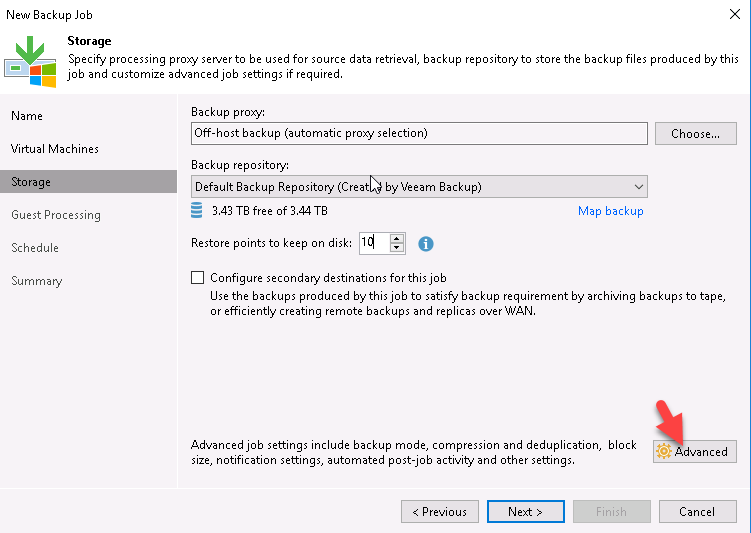Increase restore points with up arrow
This screenshot has width=751, height=533.
[397, 238]
